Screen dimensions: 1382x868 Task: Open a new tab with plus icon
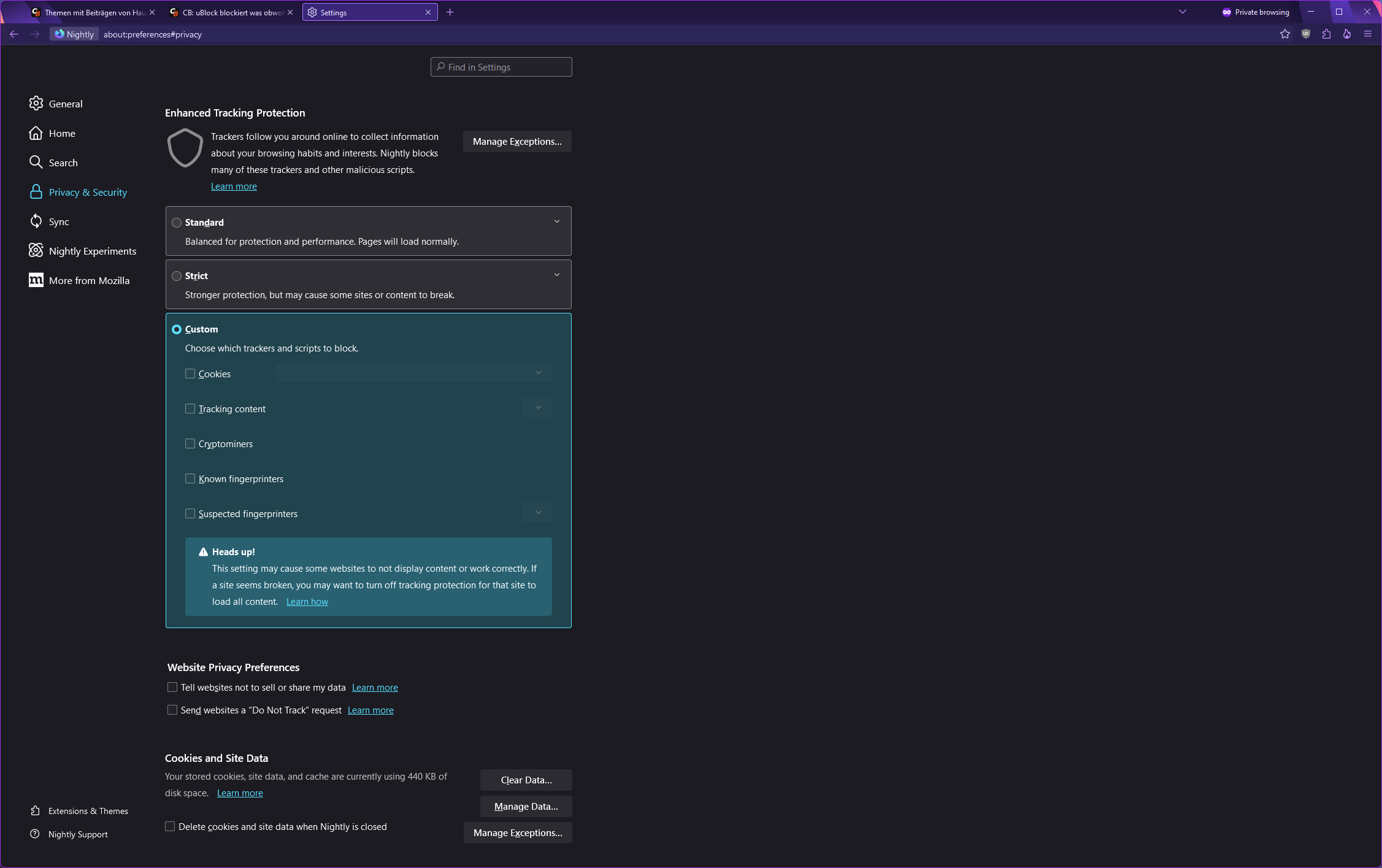click(x=450, y=12)
